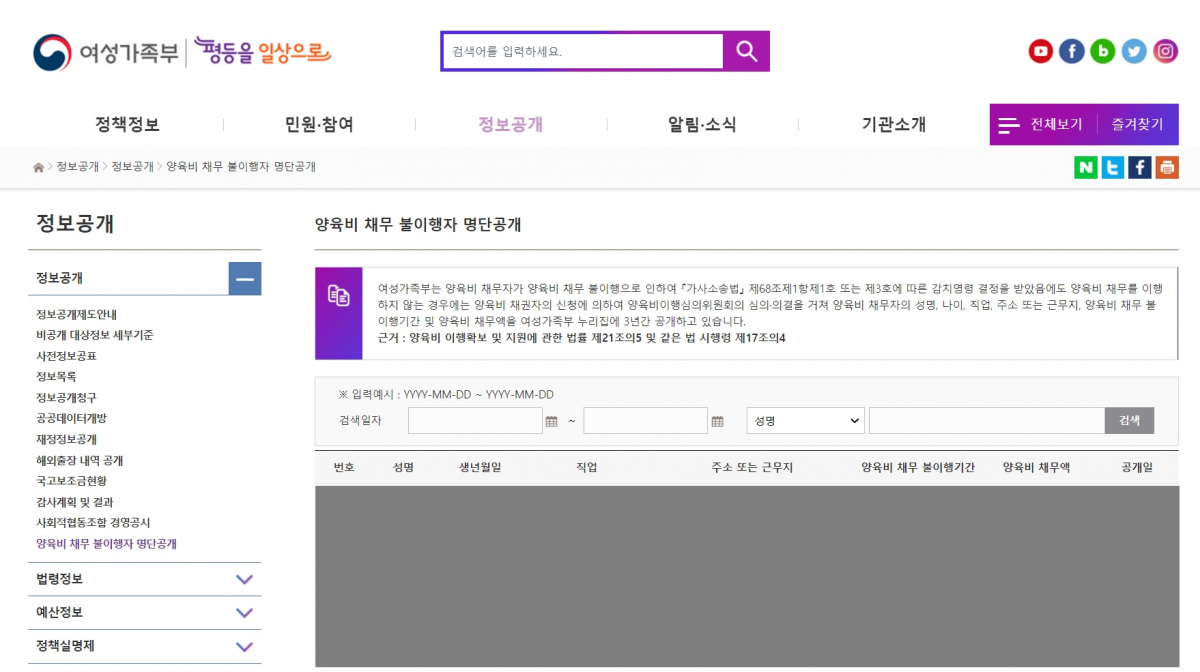Click the magnifying glass search icon

click(x=746, y=50)
